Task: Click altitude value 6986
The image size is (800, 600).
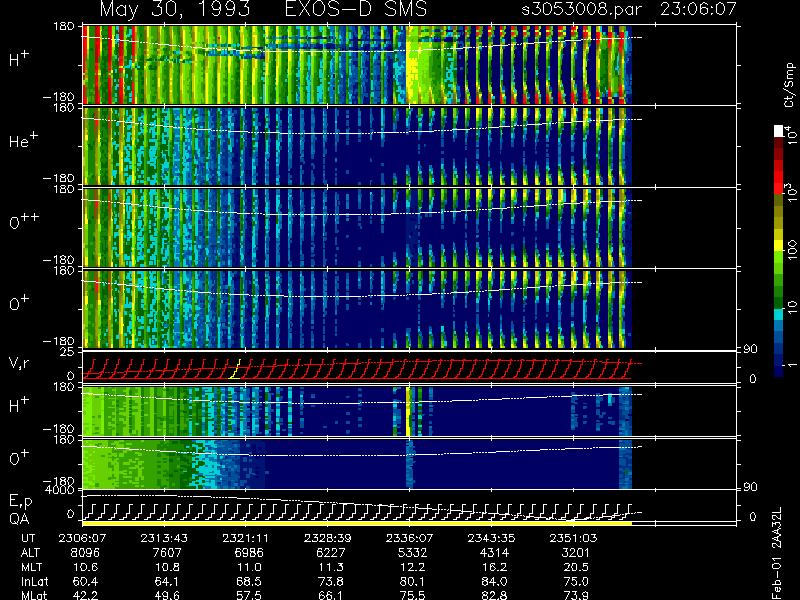Action: (x=249, y=553)
